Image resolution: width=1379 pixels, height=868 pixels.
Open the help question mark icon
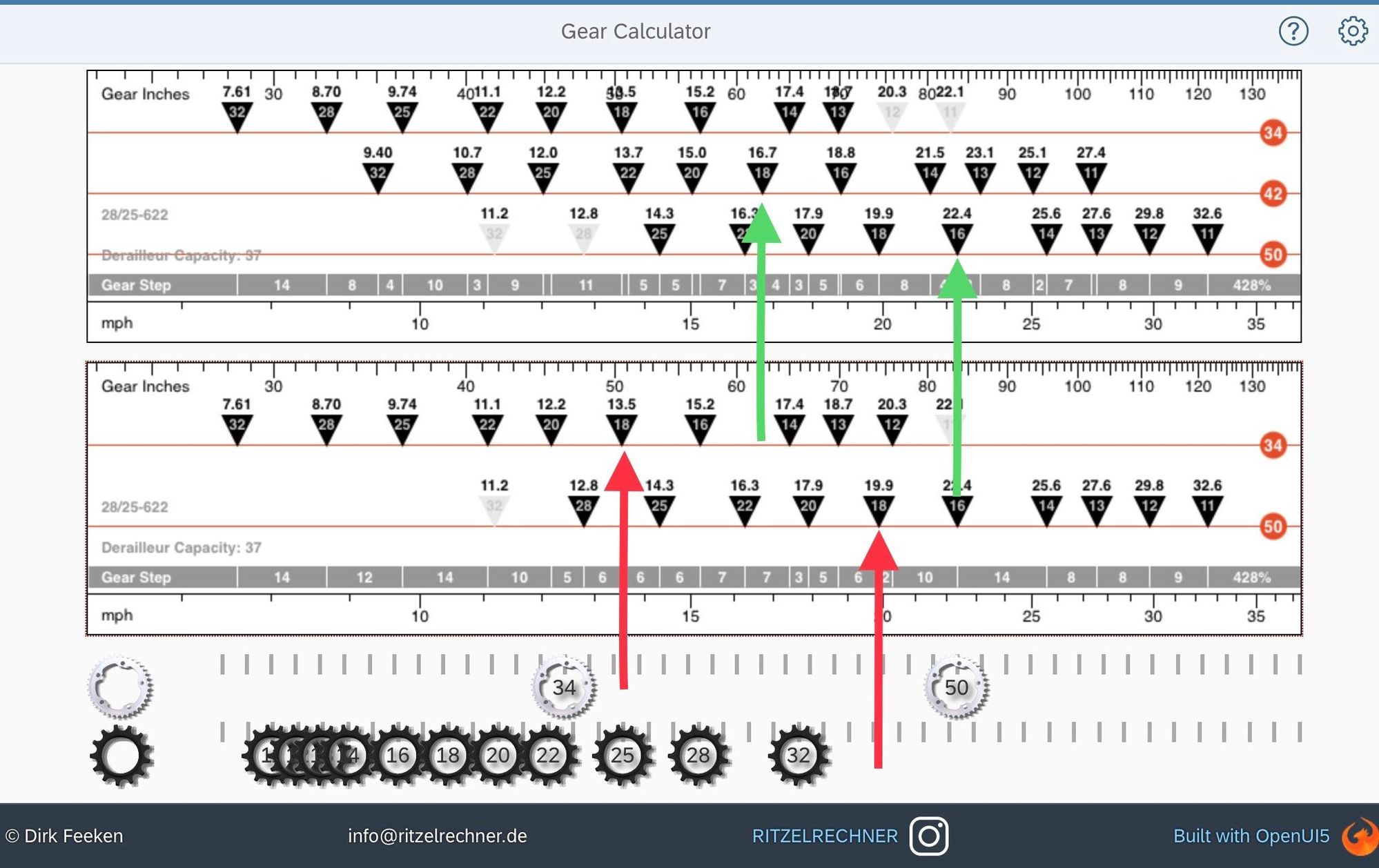[1293, 31]
